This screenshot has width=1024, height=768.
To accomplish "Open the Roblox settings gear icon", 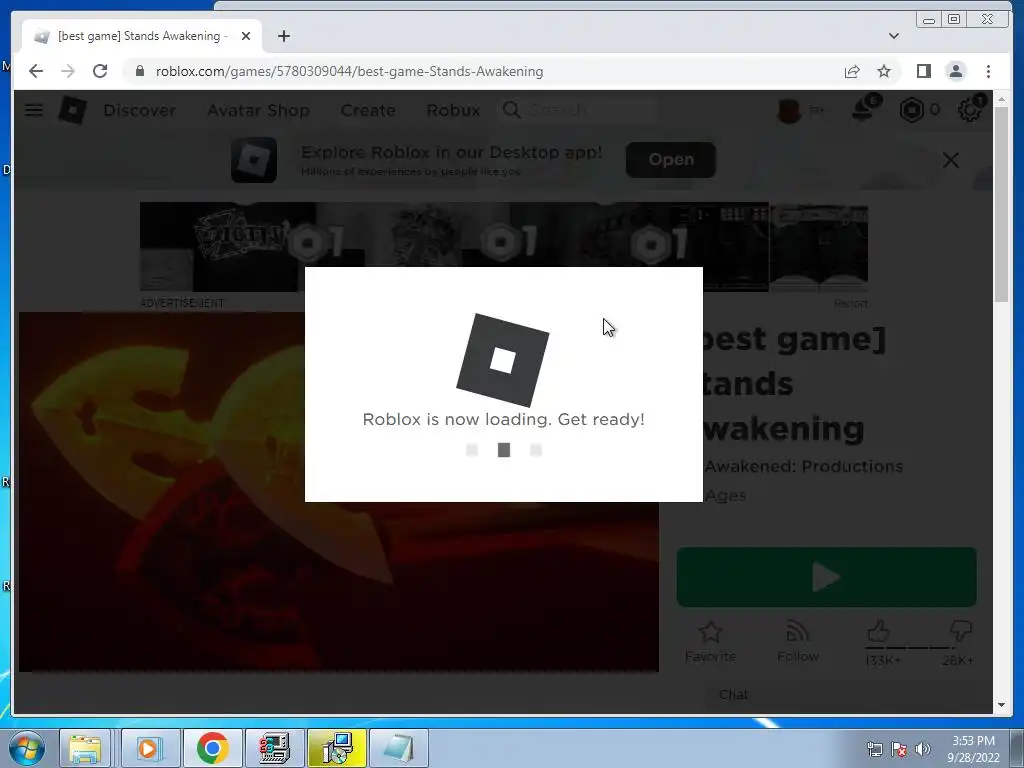I will 970,109.
